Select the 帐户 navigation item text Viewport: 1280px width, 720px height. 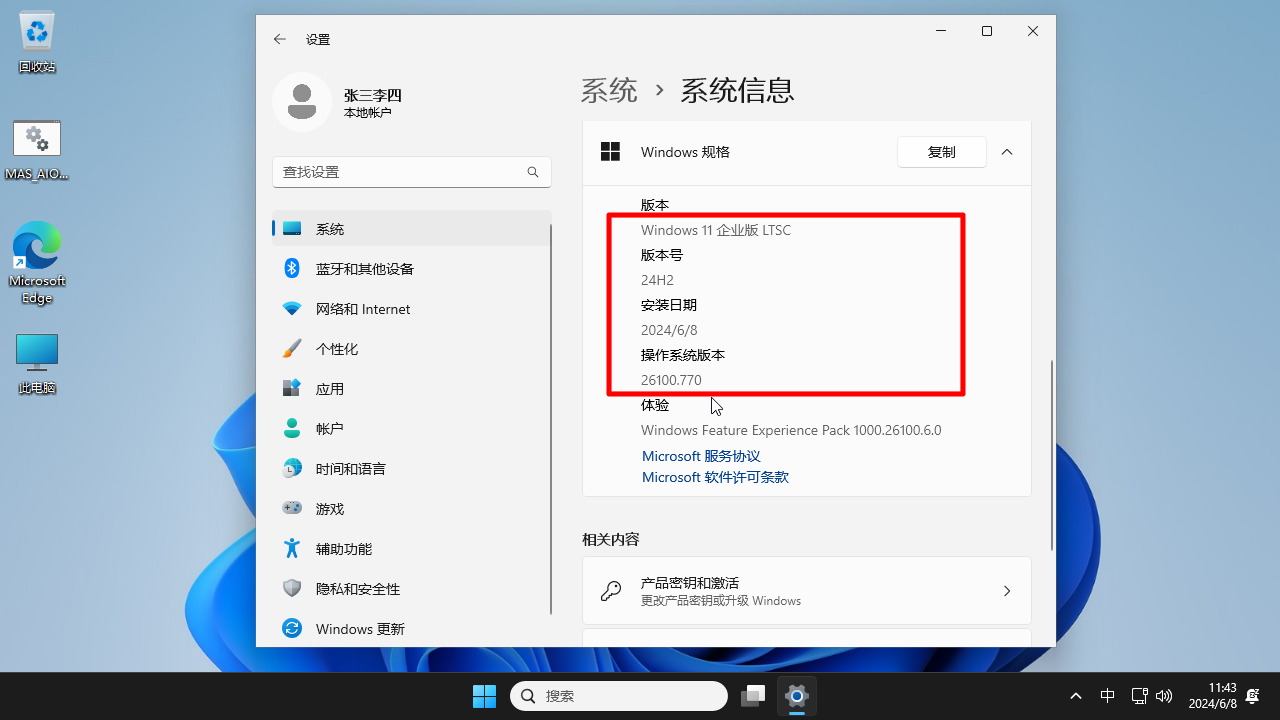pyautogui.click(x=330, y=429)
